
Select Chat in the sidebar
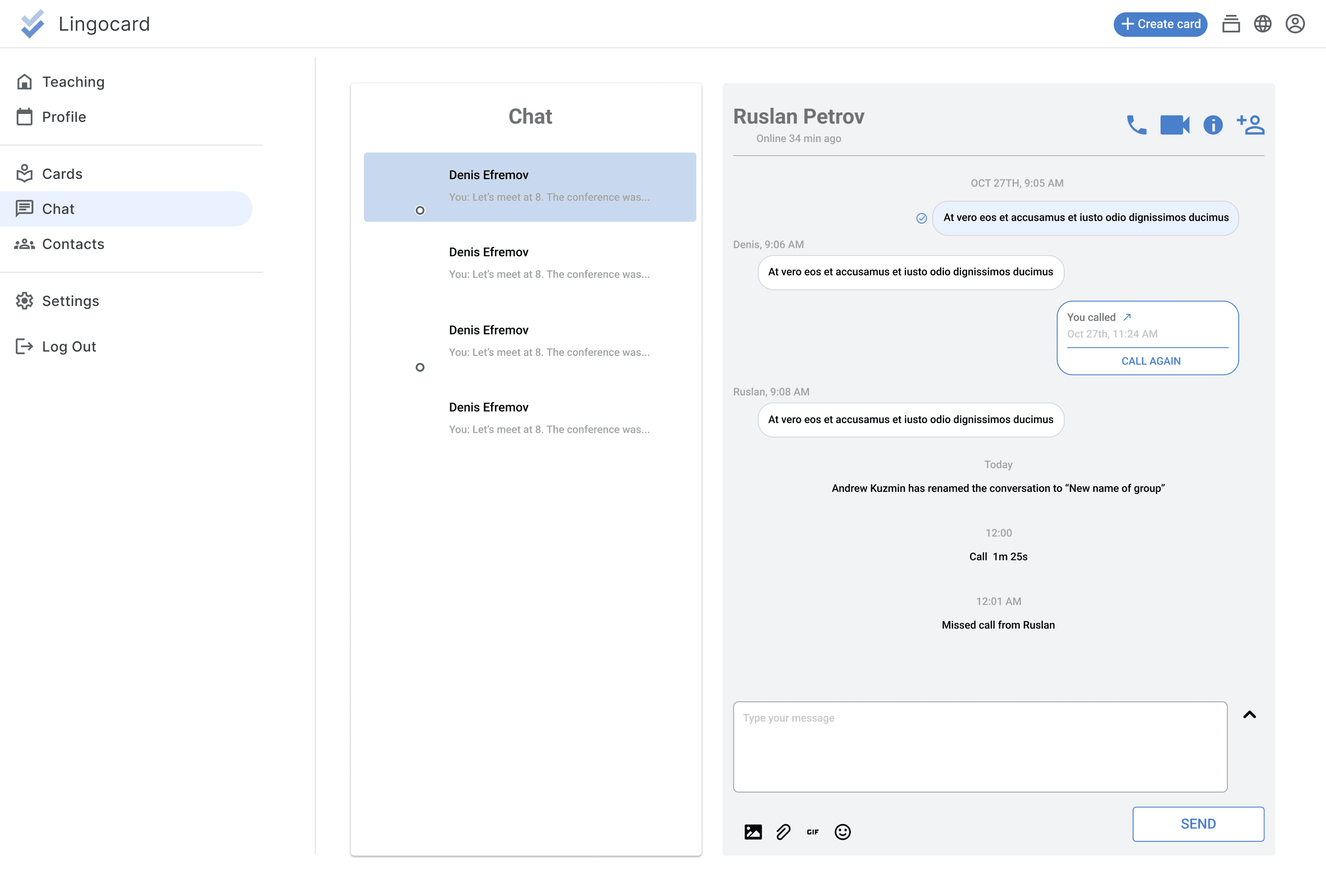tap(126, 209)
